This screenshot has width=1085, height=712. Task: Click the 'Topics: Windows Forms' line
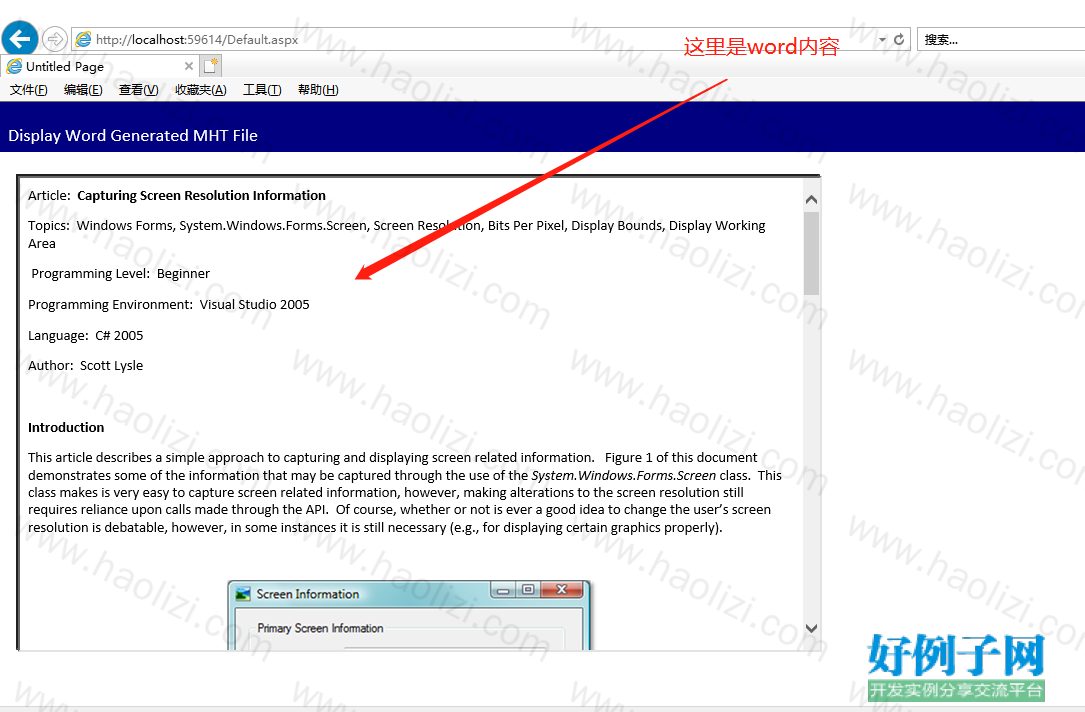coord(396,235)
